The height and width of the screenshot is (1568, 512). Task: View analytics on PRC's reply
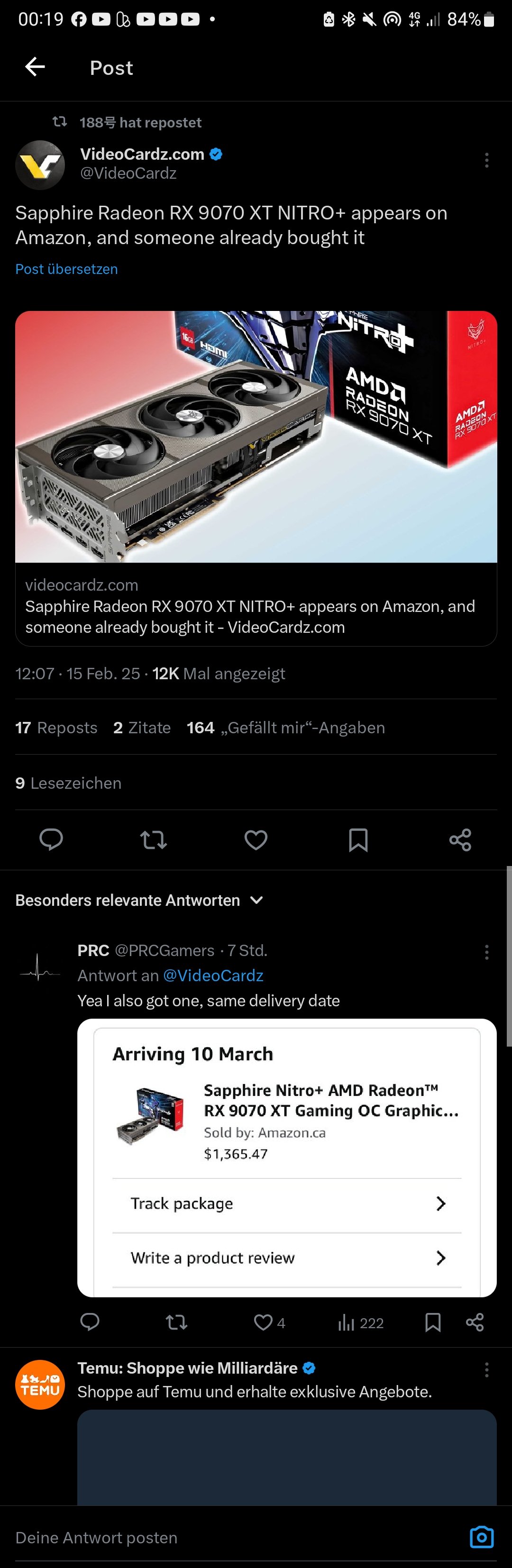(347, 1322)
